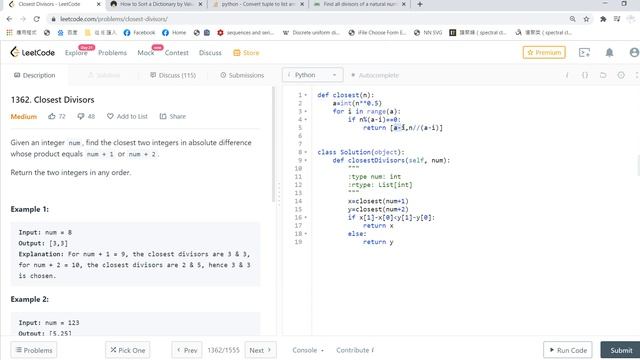Open the Home bookmark

coord(174,33)
